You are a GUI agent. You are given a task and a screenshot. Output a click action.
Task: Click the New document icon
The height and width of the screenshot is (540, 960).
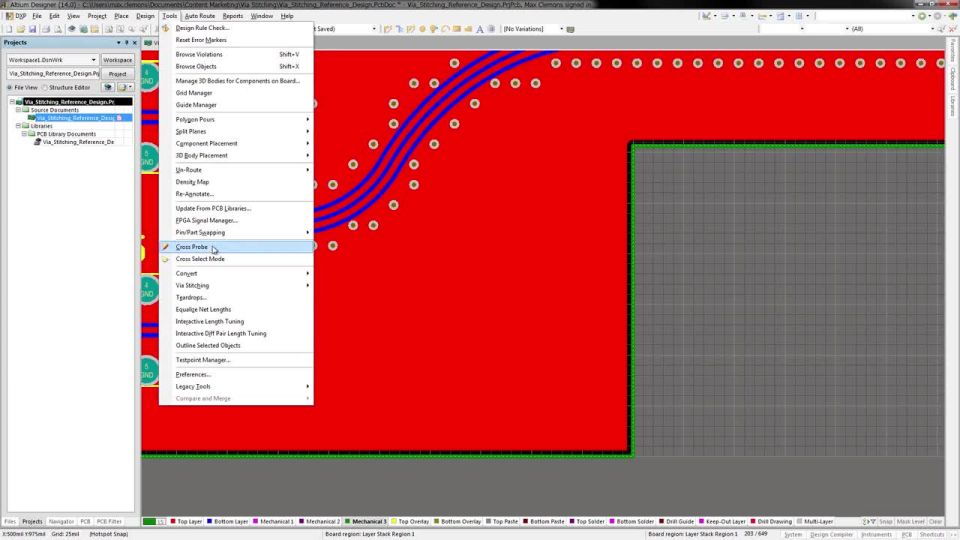pos(9,29)
